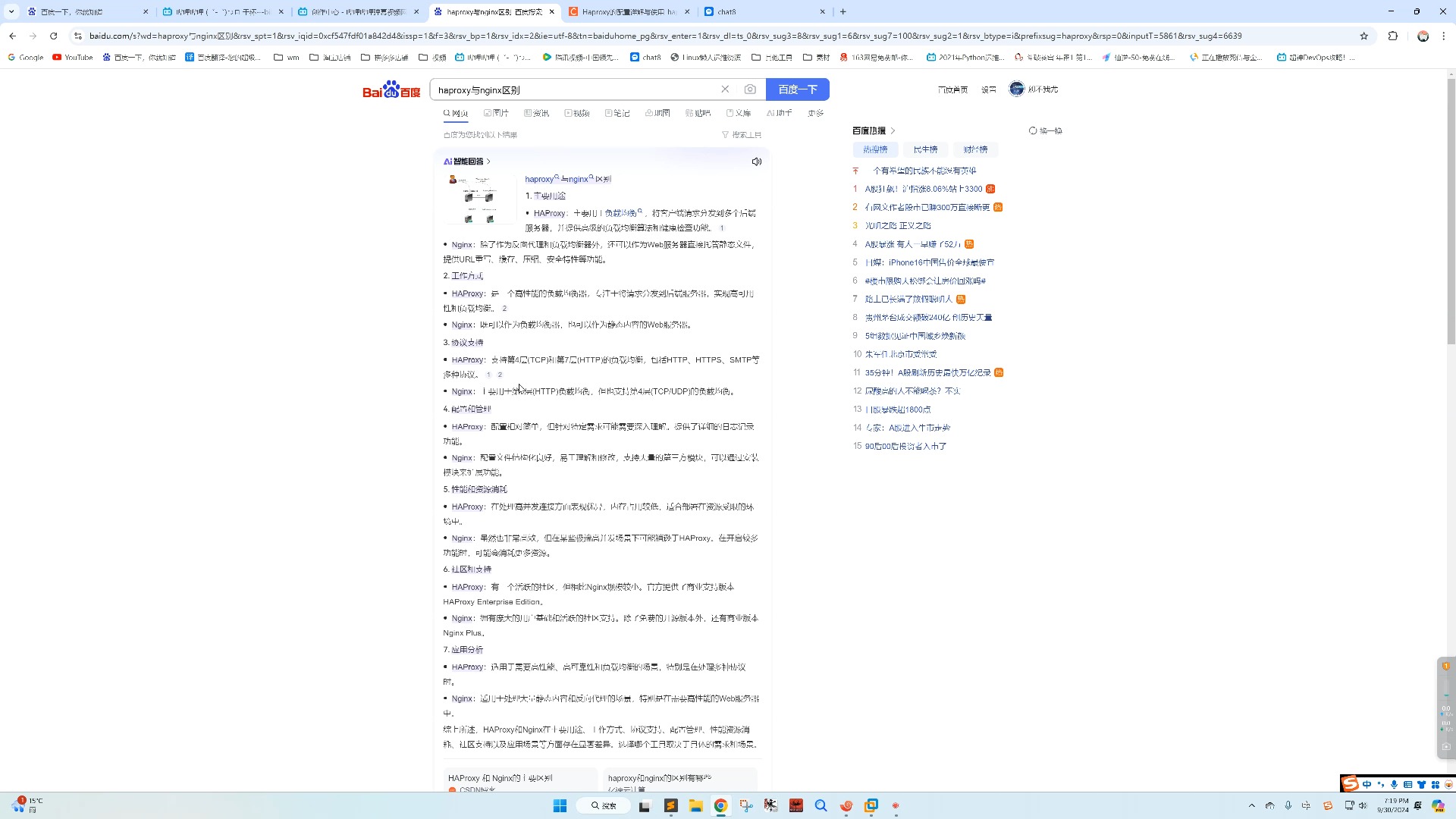The width and height of the screenshot is (1456, 819).
Task: Open Sublime Text from the taskbar
Action: (x=670, y=805)
